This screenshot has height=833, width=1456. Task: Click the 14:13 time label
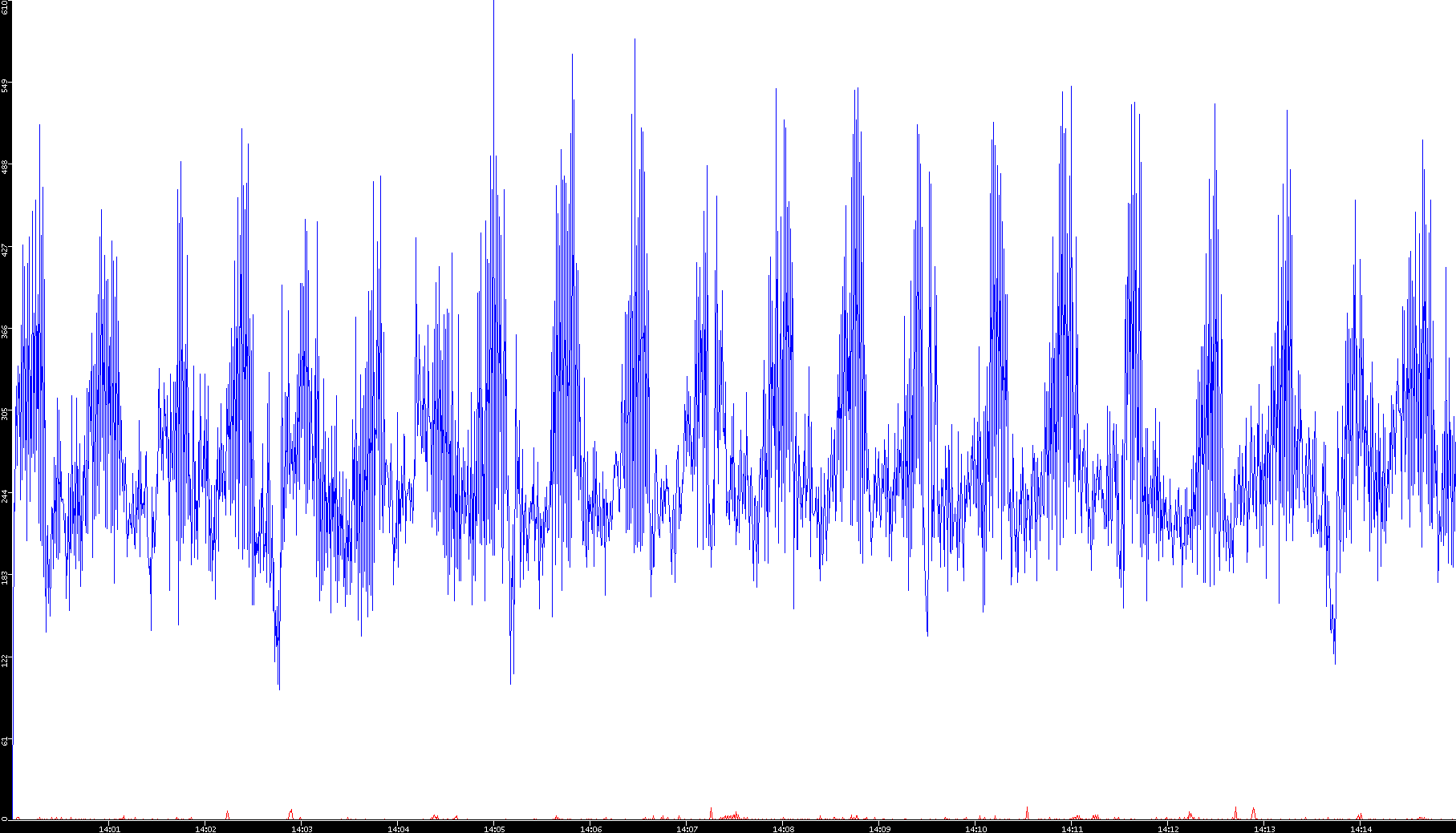pyautogui.click(x=1264, y=829)
